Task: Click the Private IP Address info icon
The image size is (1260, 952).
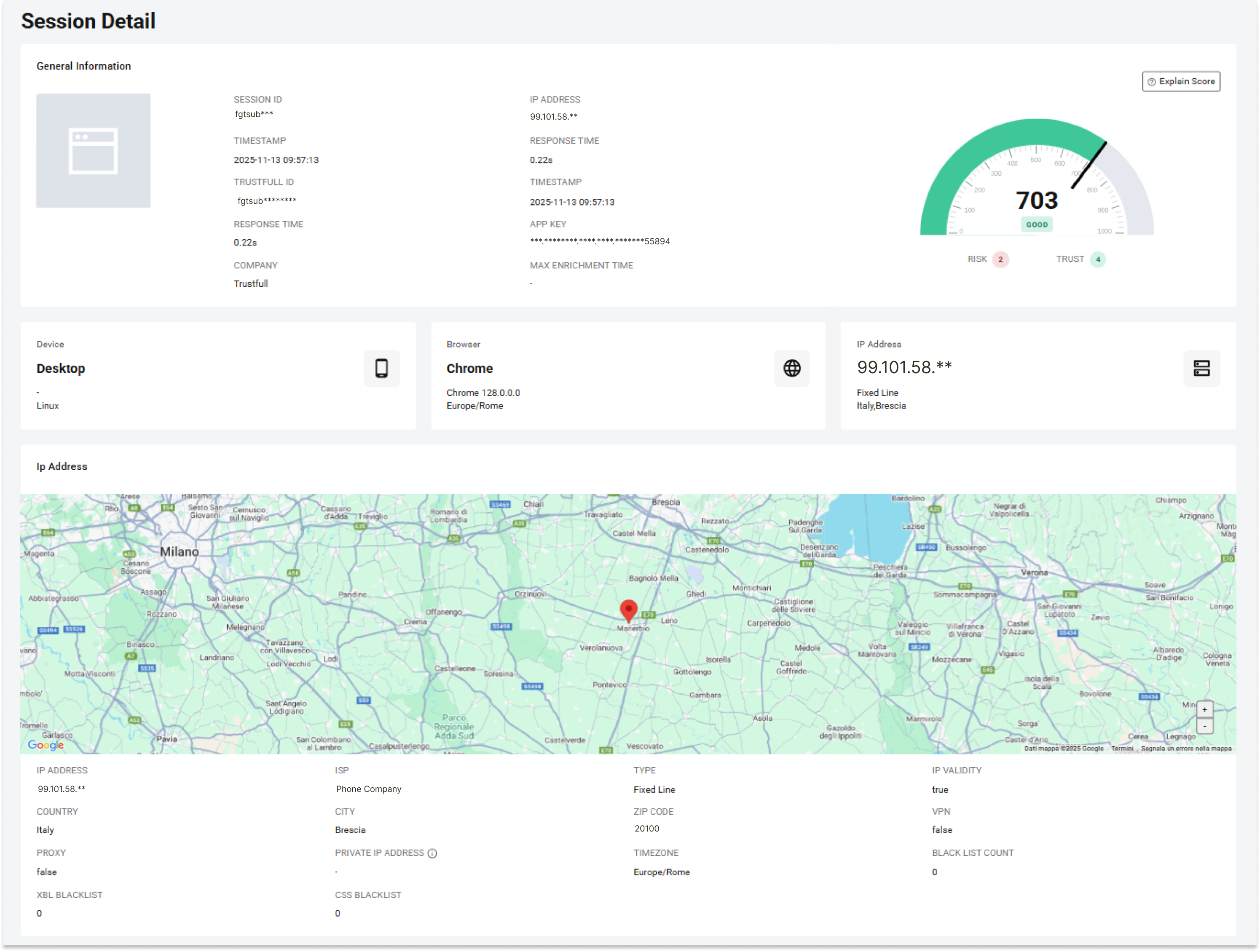Action: 432,853
